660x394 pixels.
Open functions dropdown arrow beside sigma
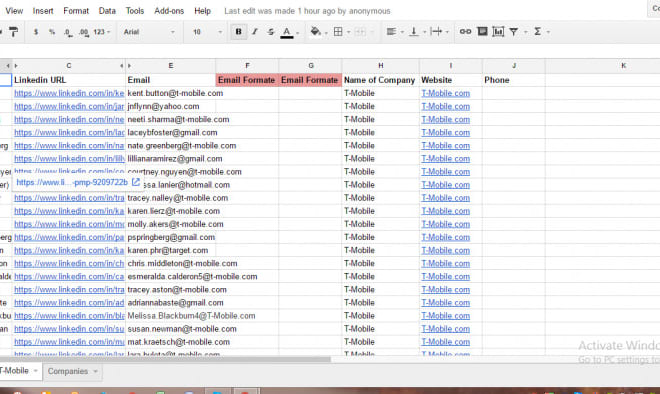point(548,32)
